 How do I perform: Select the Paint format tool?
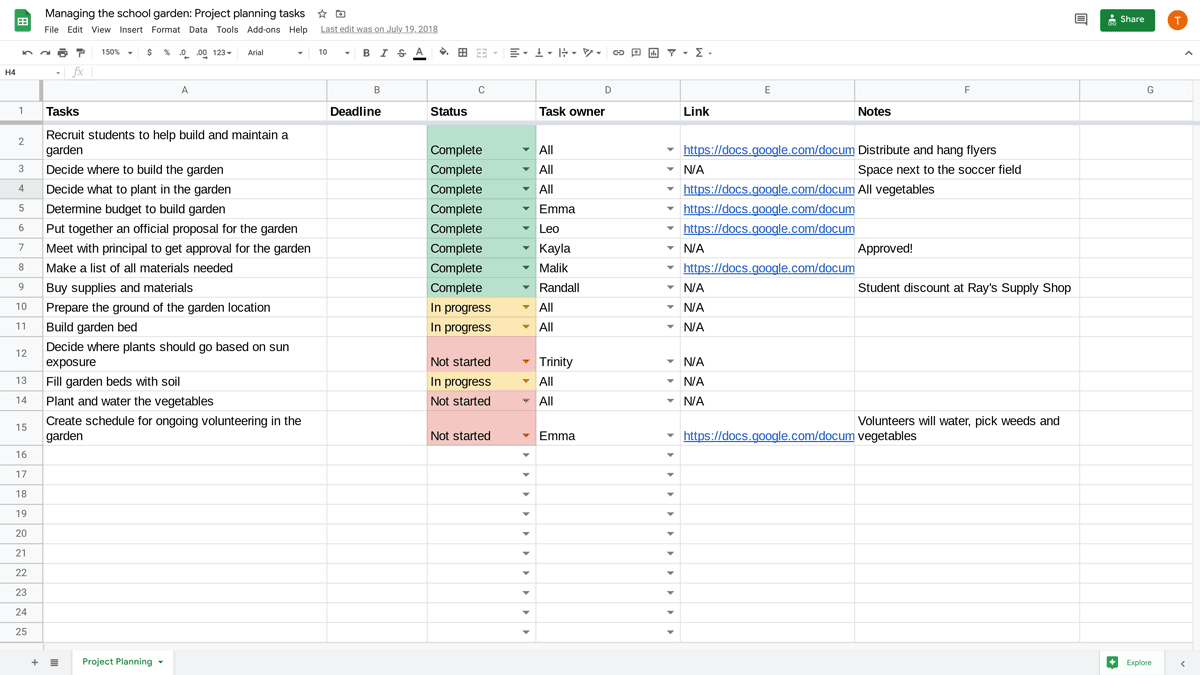click(81, 53)
